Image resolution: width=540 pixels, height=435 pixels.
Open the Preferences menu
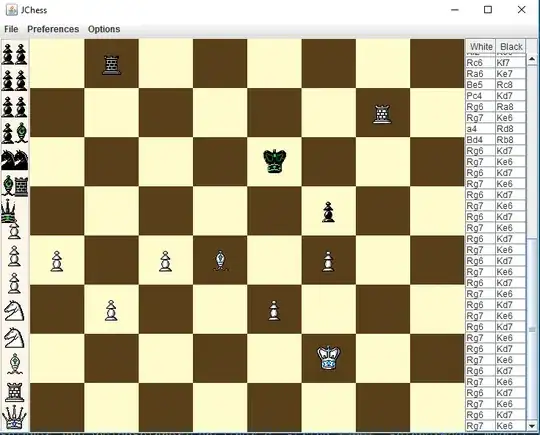pyautogui.click(x=53, y=29)
